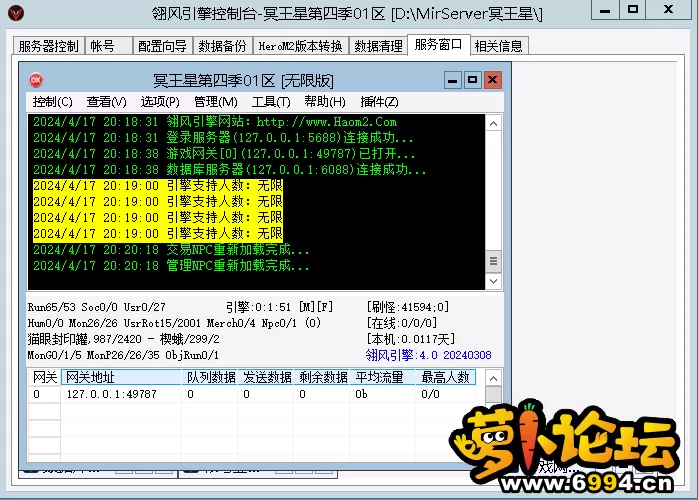The width and height of the screenshot is (698, 500).
Task: Click the red DX icon in inner window
Action: (x=36, y=80)
